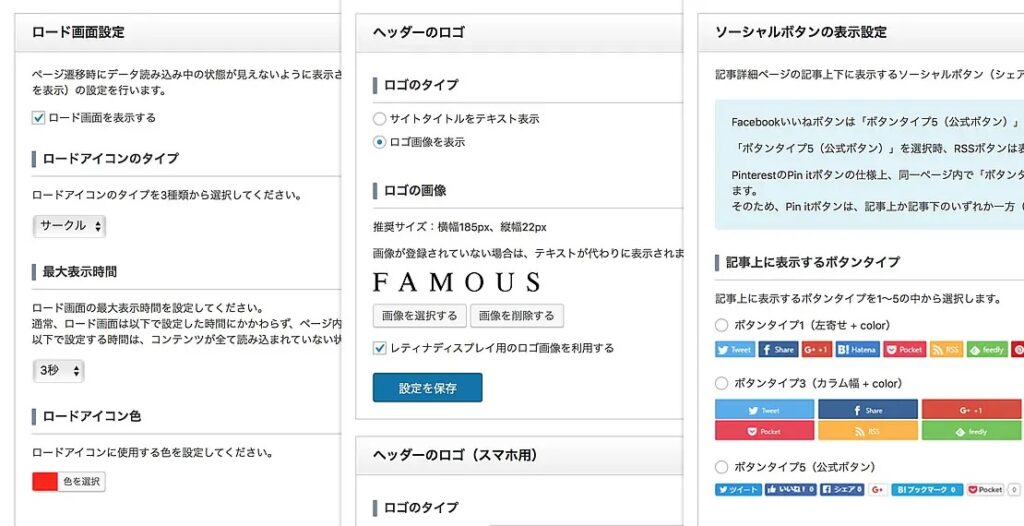Uncheck ロード画面を表示する checkbox

(39, 118)
